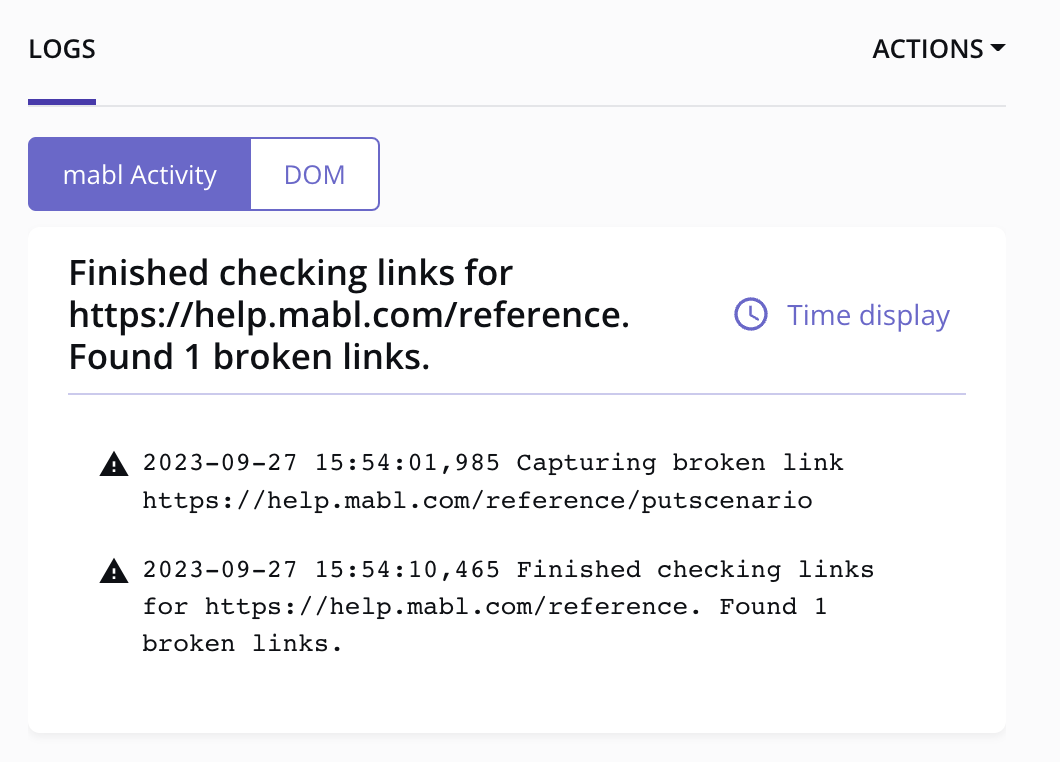Select the first timestamped log entry
The height and width of the screenshot is (762, 1060).
coord(490,480)
